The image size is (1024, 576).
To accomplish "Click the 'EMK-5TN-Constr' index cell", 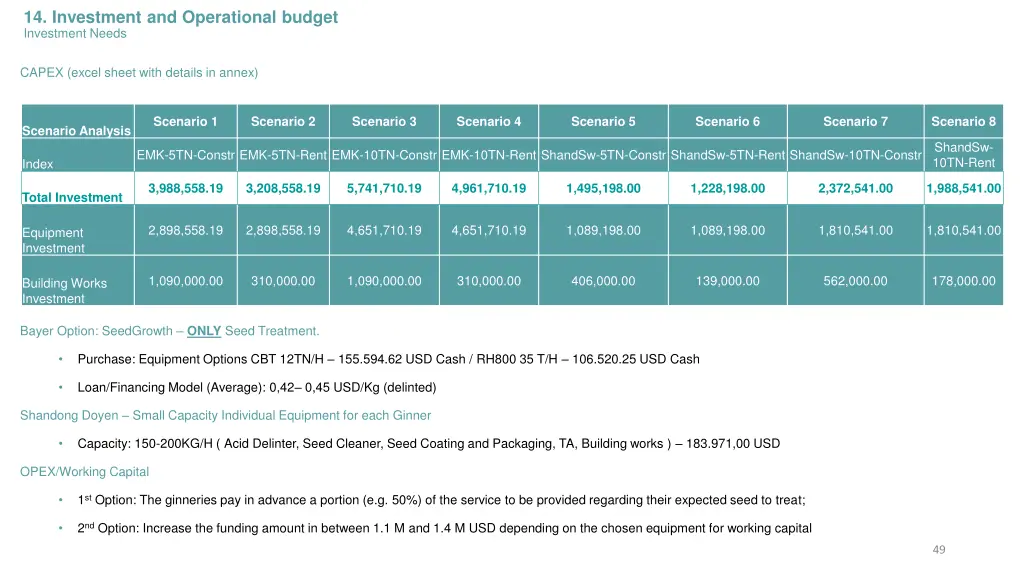I will click(x=185, y=155).
